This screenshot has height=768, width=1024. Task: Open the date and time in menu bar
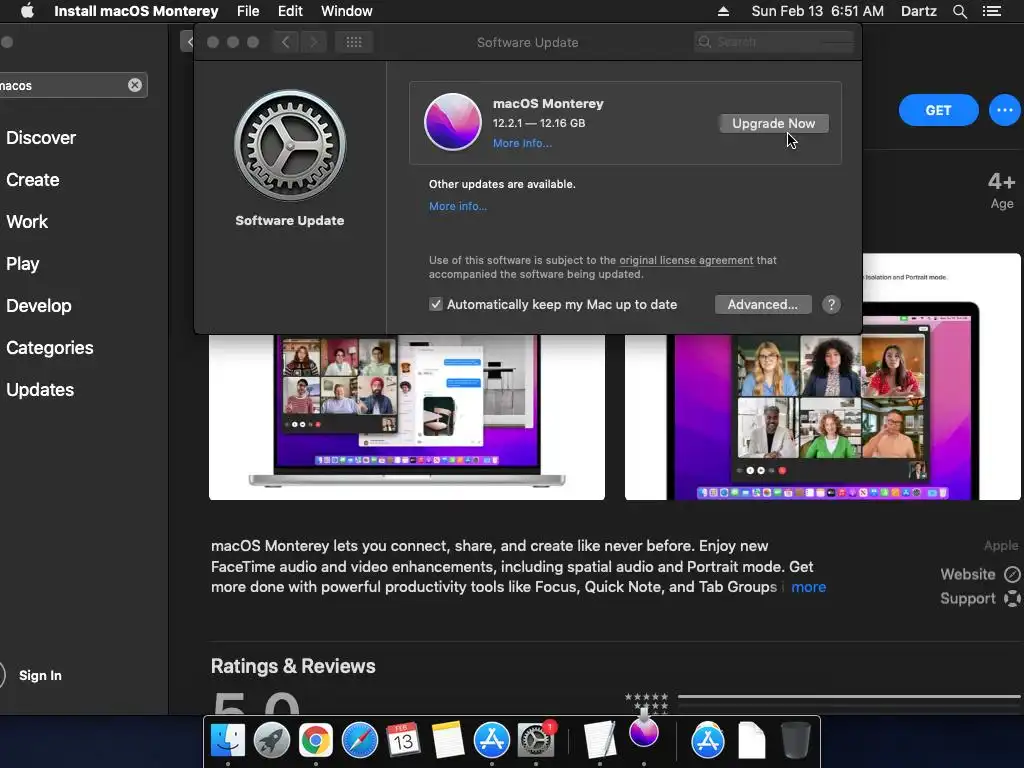click(x=818, y=11)
